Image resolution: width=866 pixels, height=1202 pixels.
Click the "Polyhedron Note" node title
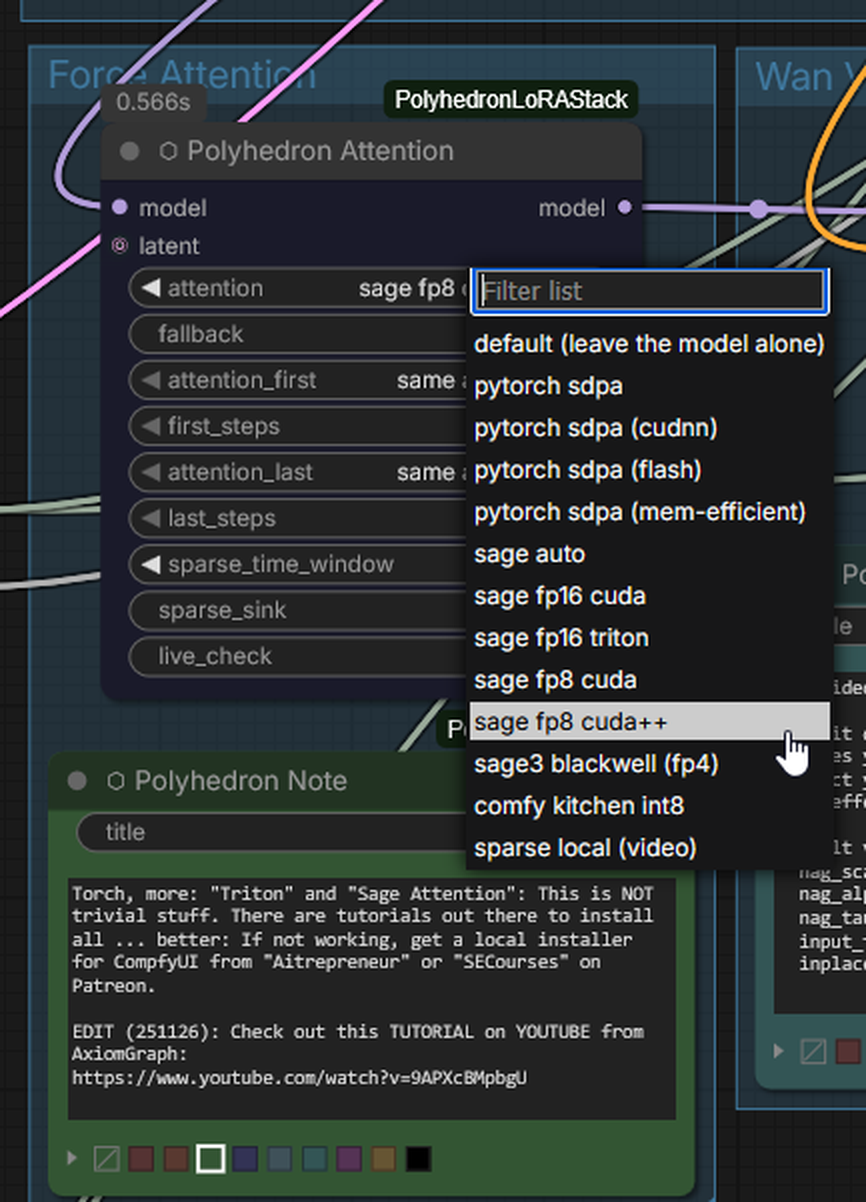[x=241, y=781]
